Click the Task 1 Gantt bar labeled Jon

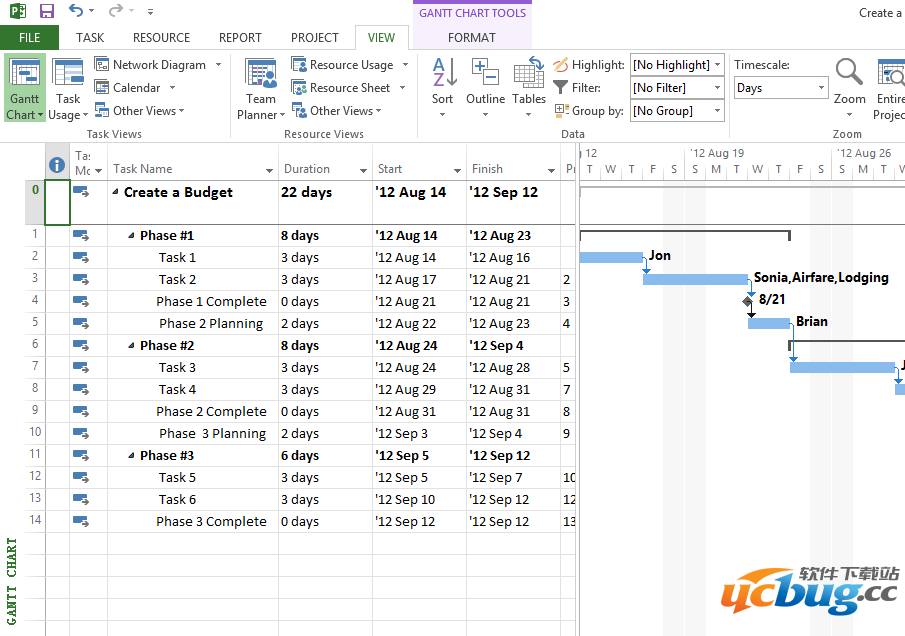(x=611, y=257)
